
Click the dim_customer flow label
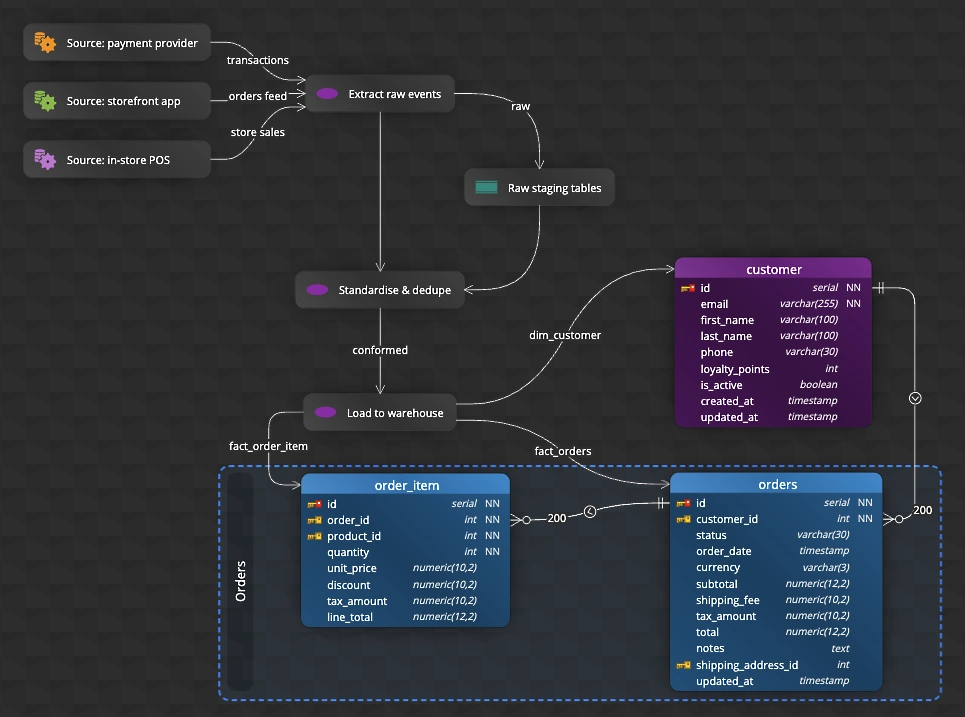pos(564,335)
